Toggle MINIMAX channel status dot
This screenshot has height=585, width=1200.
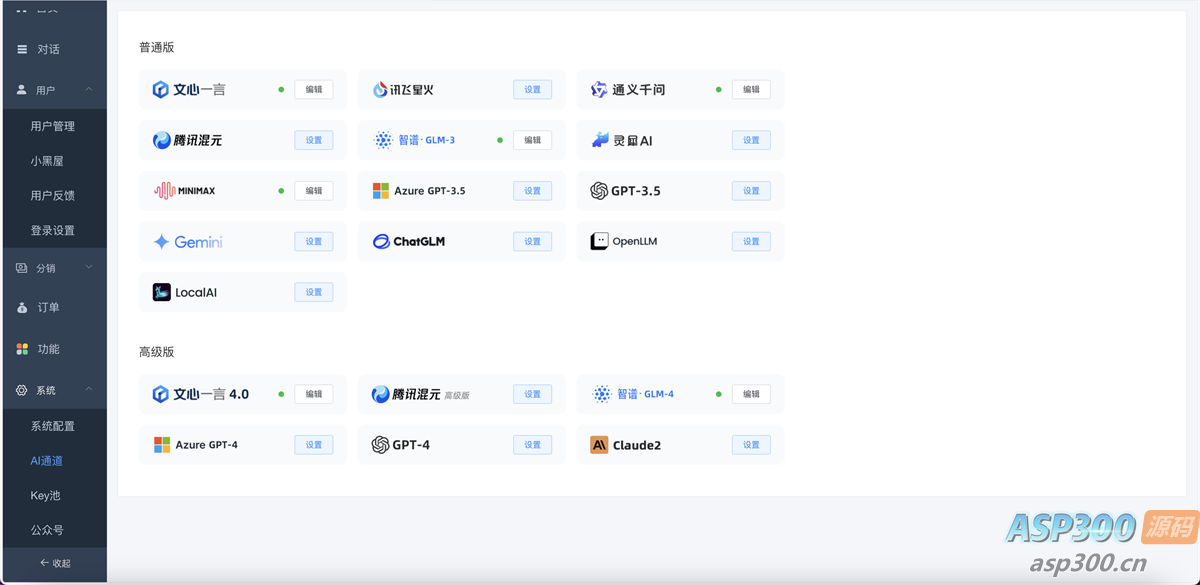point(280,190)
